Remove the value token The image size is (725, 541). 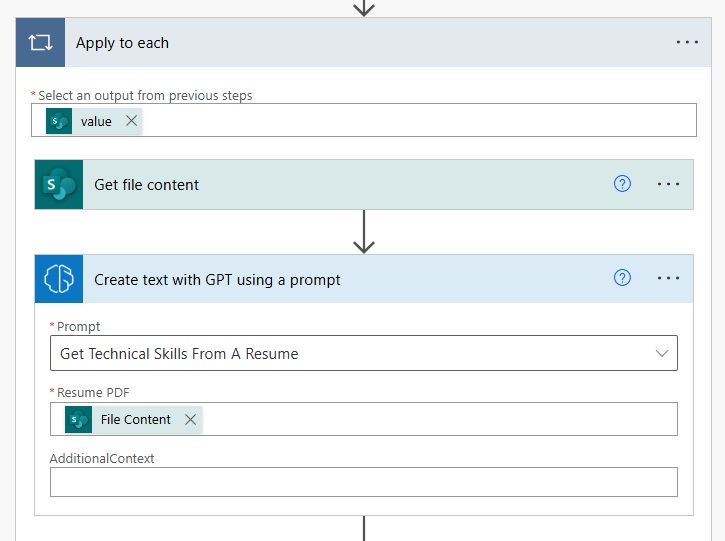[x=131, y=121]
